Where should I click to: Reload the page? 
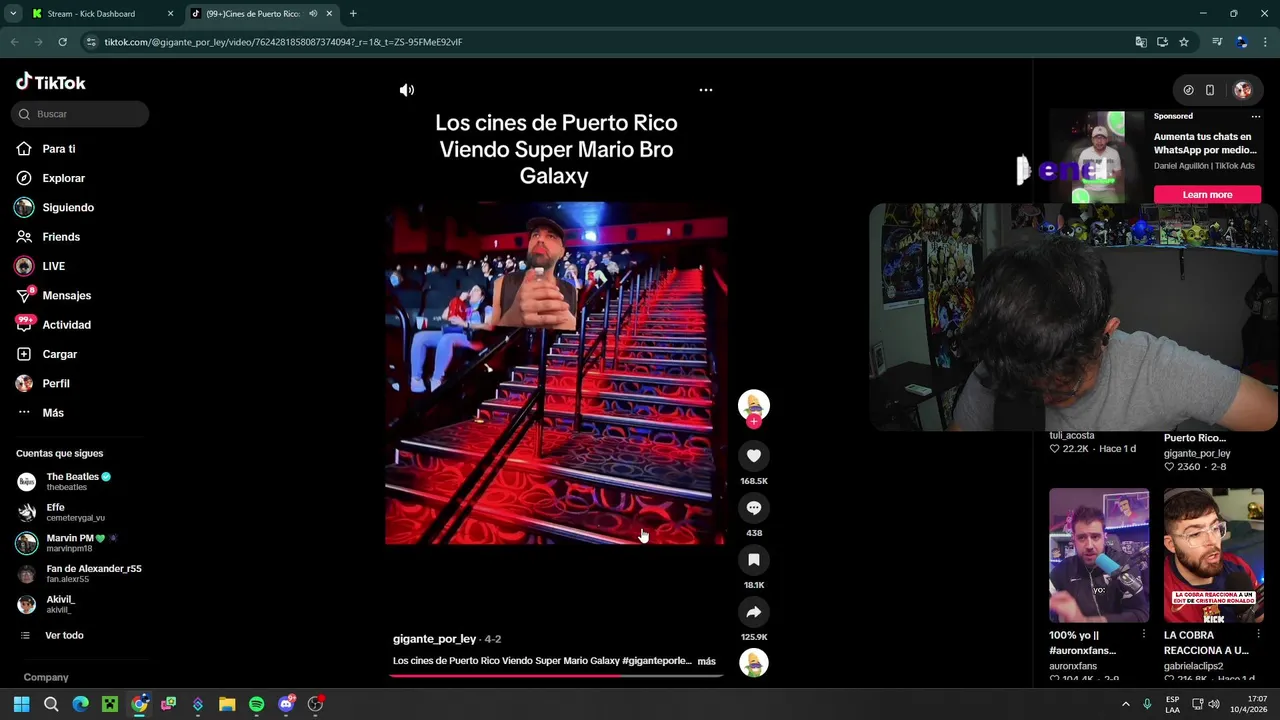pos(62,42)
